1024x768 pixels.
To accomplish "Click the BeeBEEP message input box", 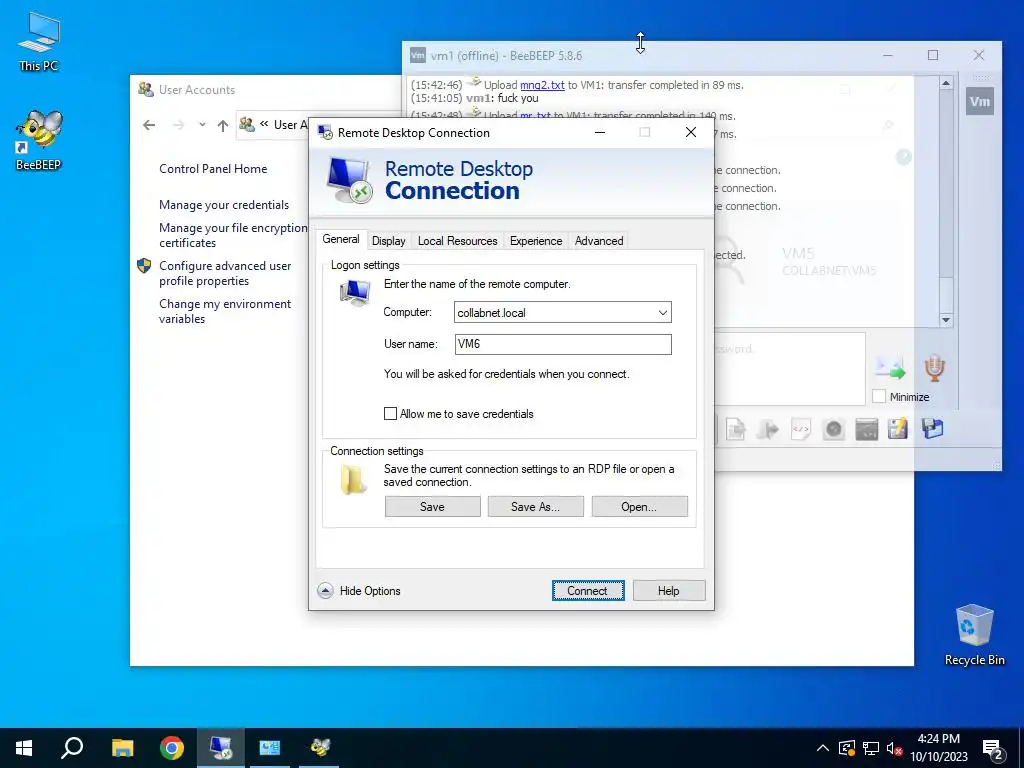I will tap(790, 369).
